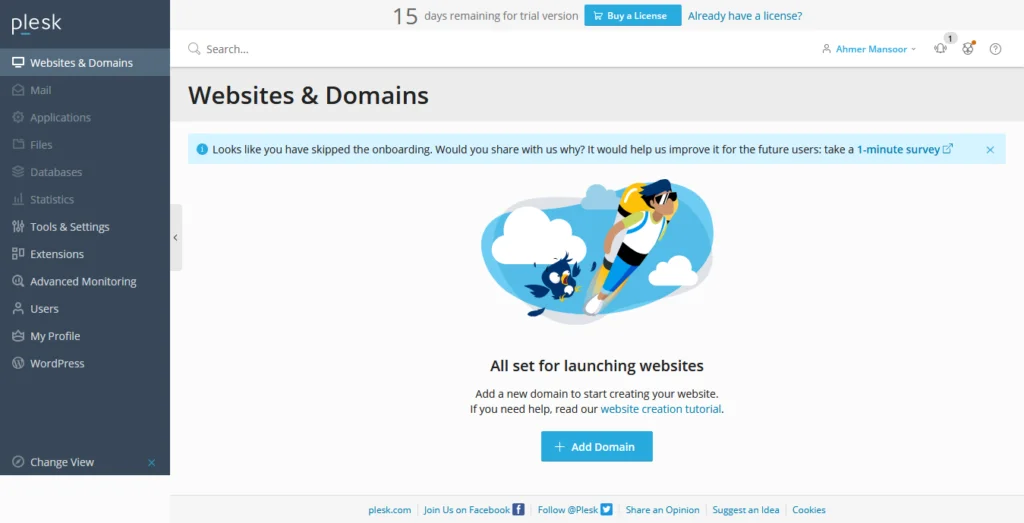Screen dimensions: 1024x523
Task: Click Cookies footer link
Action: point(808,510)
